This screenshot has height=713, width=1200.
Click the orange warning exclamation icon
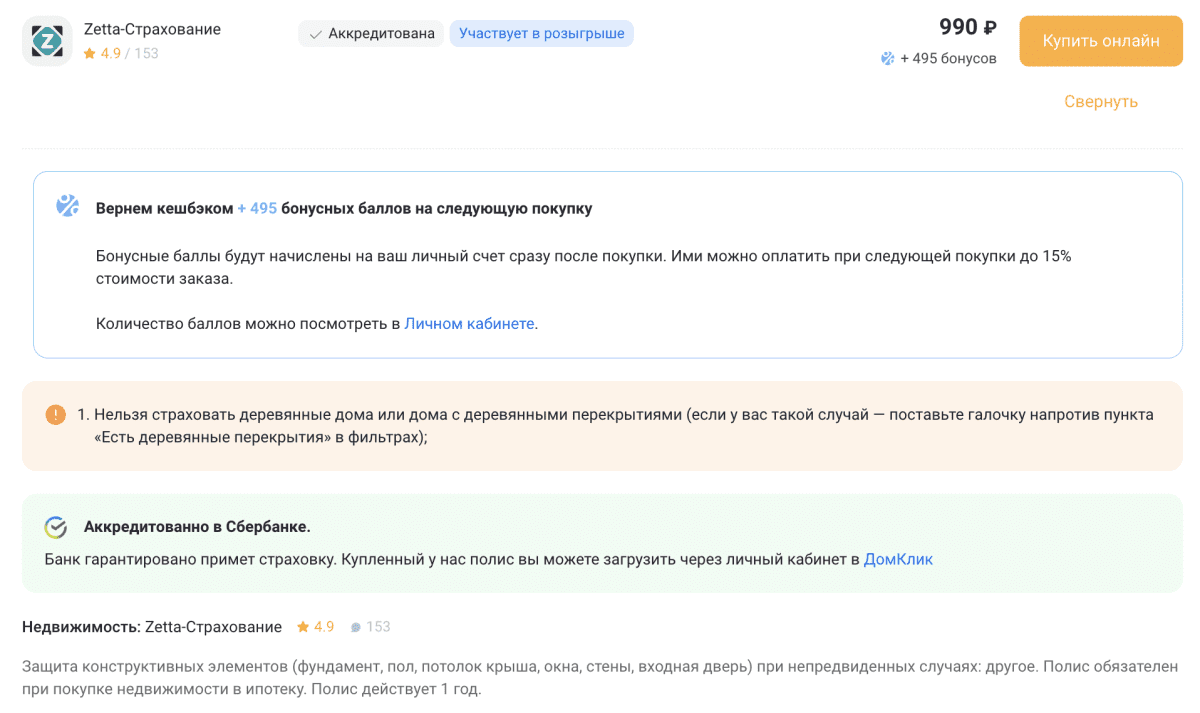[56, 414]
